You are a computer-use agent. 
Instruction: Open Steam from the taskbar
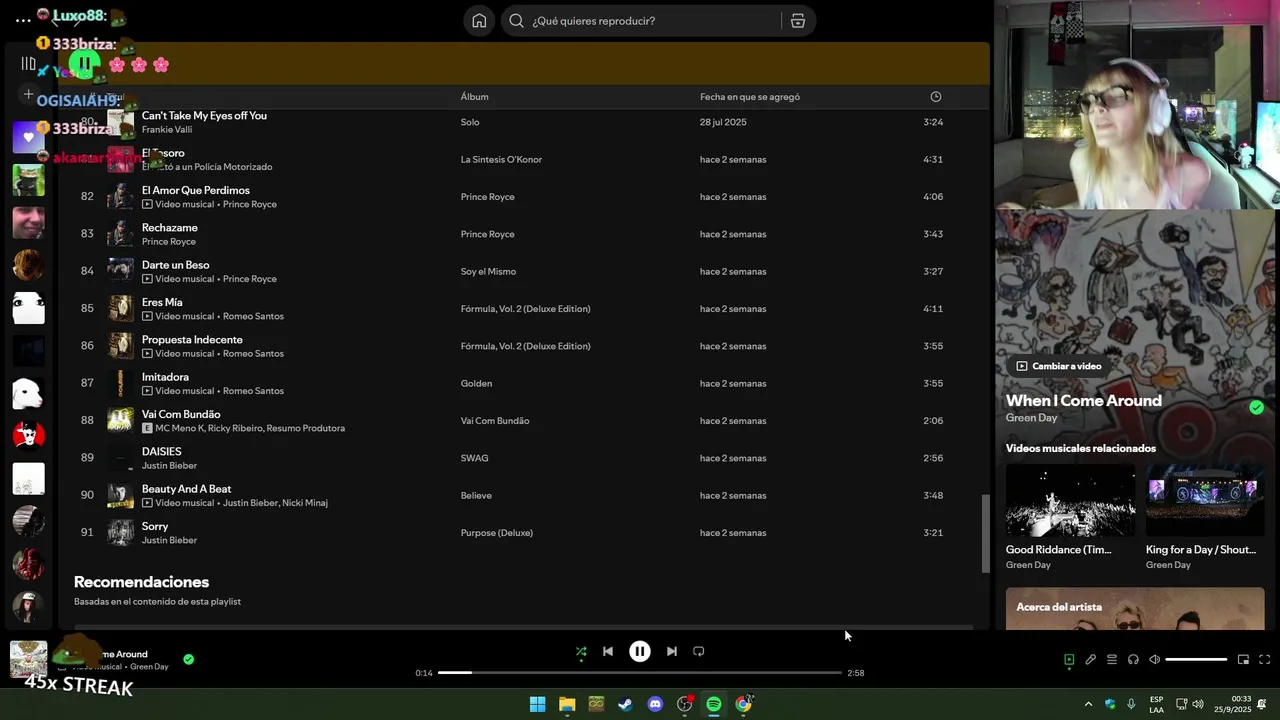pos(625,704)
